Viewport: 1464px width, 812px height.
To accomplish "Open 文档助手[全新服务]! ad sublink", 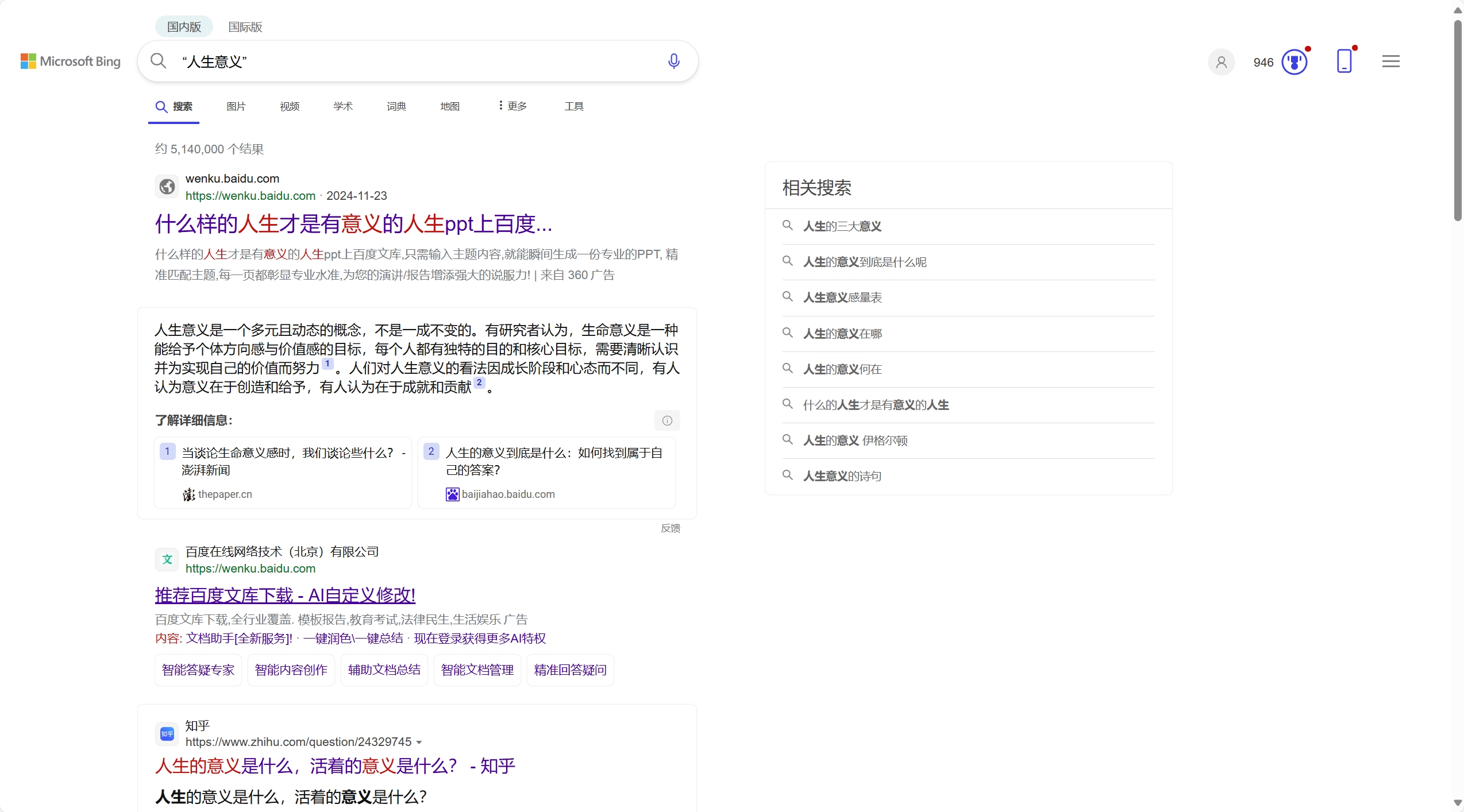I will [x=239, y=639].
